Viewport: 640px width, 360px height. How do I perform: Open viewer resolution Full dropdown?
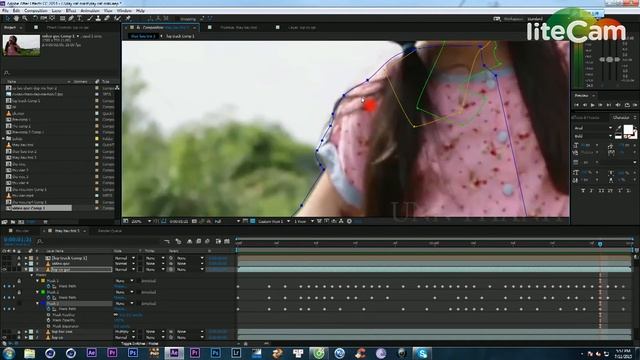click(x=227, y=221)
